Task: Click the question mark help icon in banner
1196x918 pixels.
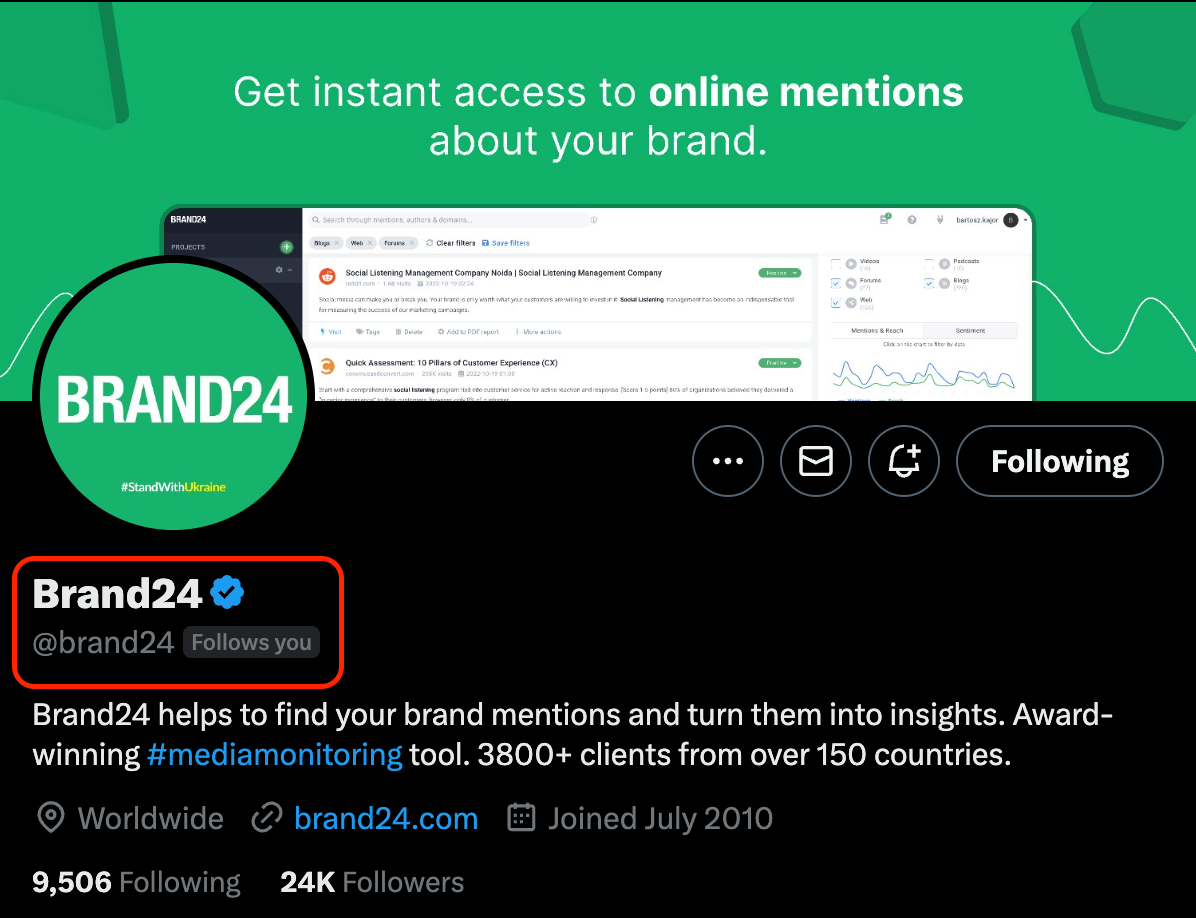Action: click(x=912, y=220)
